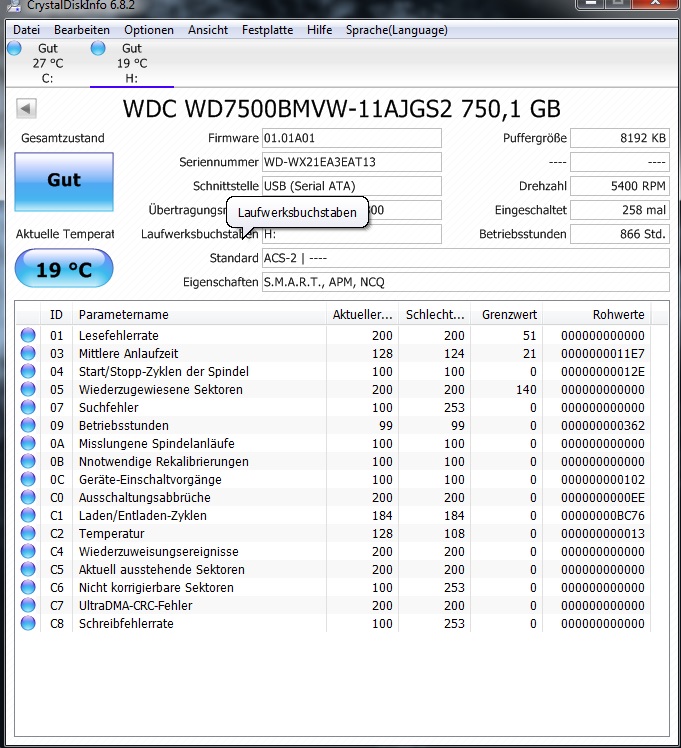The height and width of the screenshot is (748, 681).
Task: Click the Parametername column header
Action: tap(199, 314)
